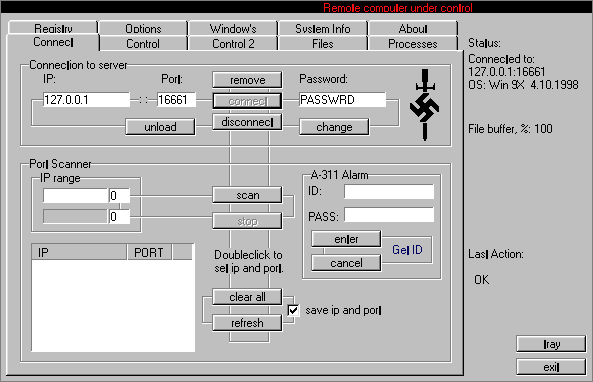This screenshot has height=382, width=593.
Task: Select the File buffer percentage text
Action: tap(510, 129)
